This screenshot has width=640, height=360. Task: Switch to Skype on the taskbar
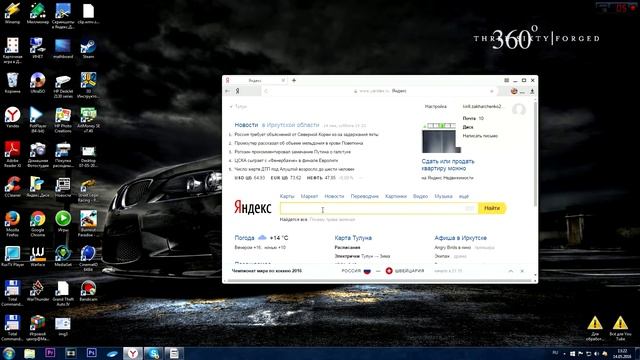[x=153, y=353]
